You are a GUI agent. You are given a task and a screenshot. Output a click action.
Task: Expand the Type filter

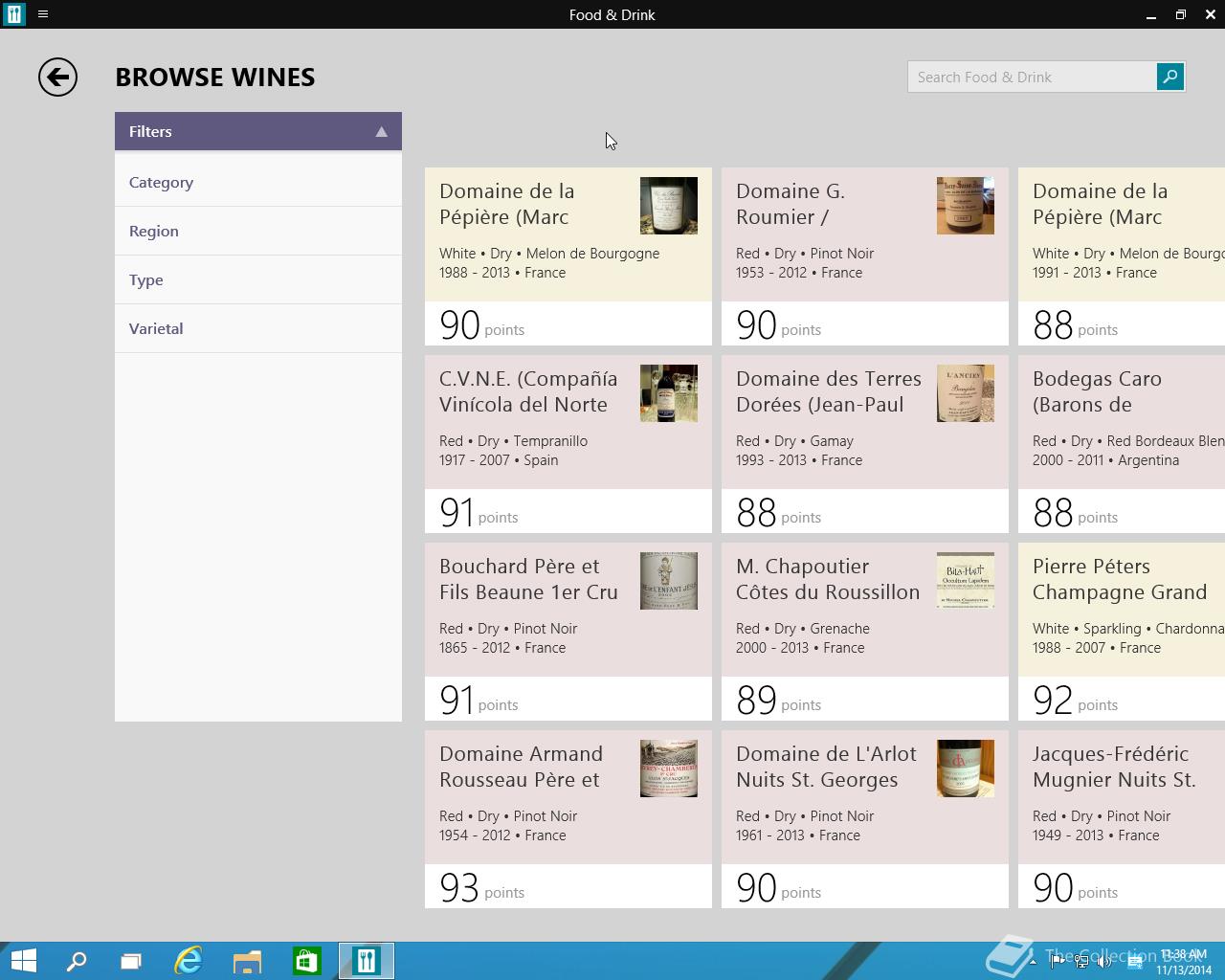coord(258,279)
